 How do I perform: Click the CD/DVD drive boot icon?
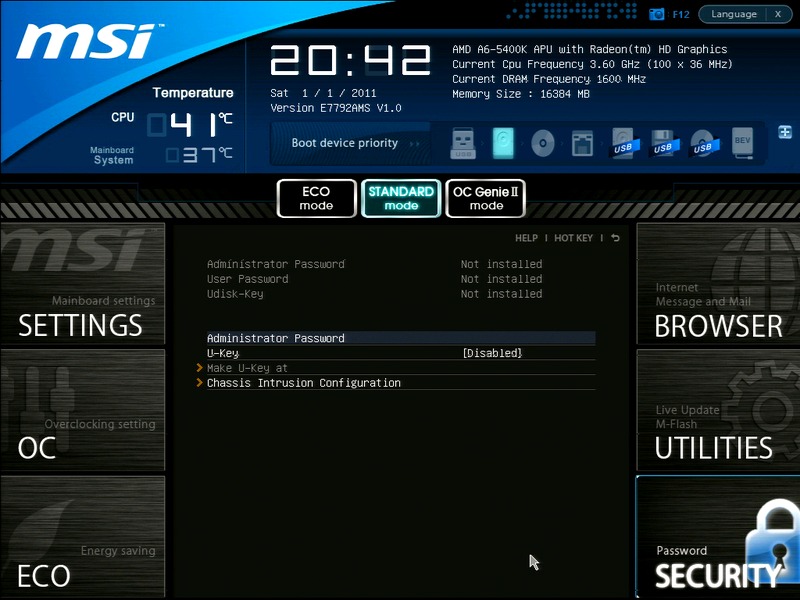[x=542, y=144]
